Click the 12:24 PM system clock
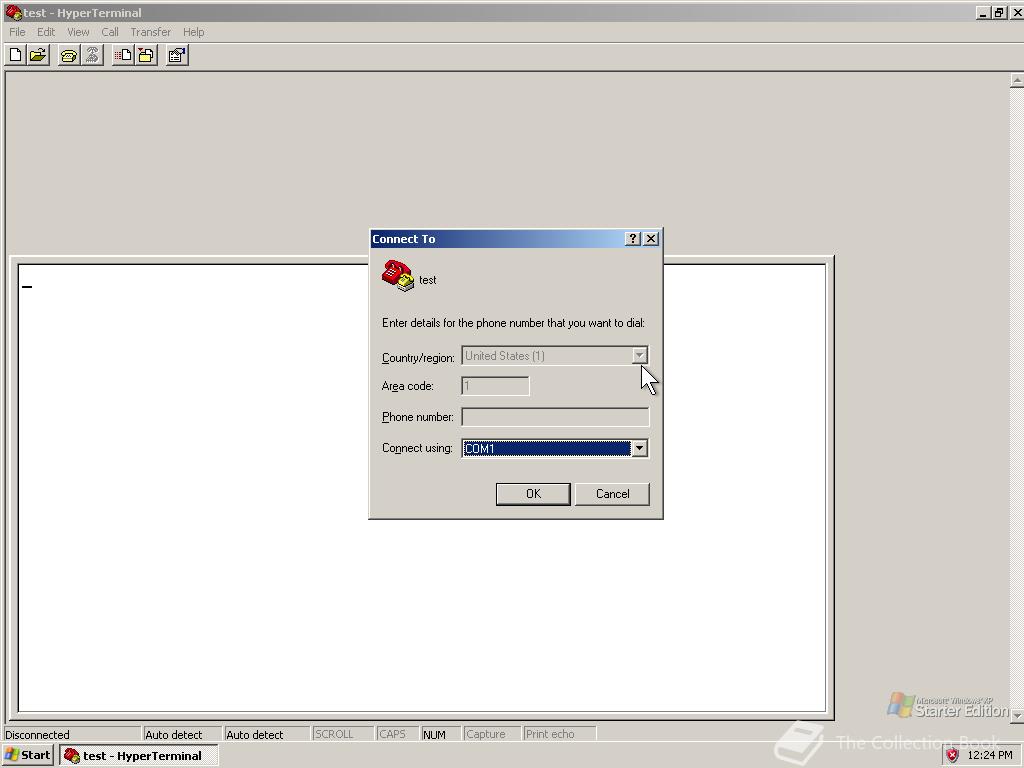 point(990,756)
